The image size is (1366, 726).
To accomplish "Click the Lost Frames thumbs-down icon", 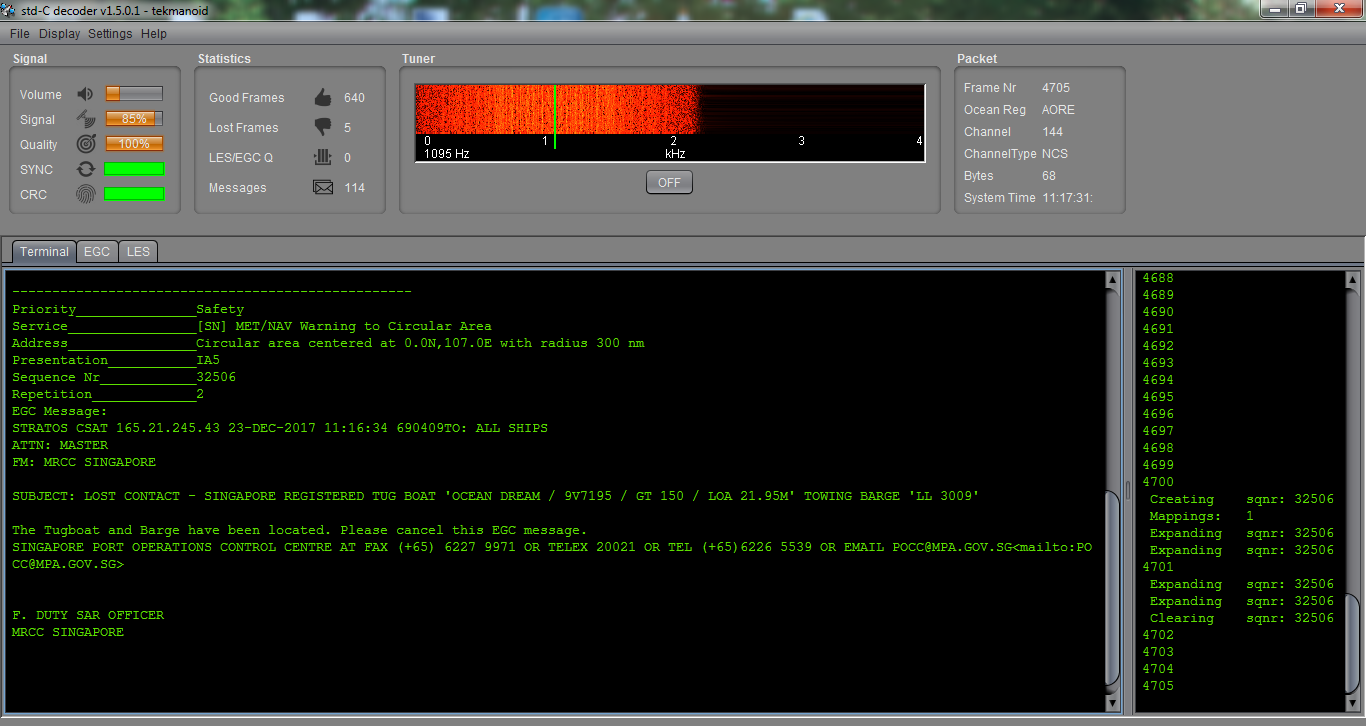I will coord(323,127).
